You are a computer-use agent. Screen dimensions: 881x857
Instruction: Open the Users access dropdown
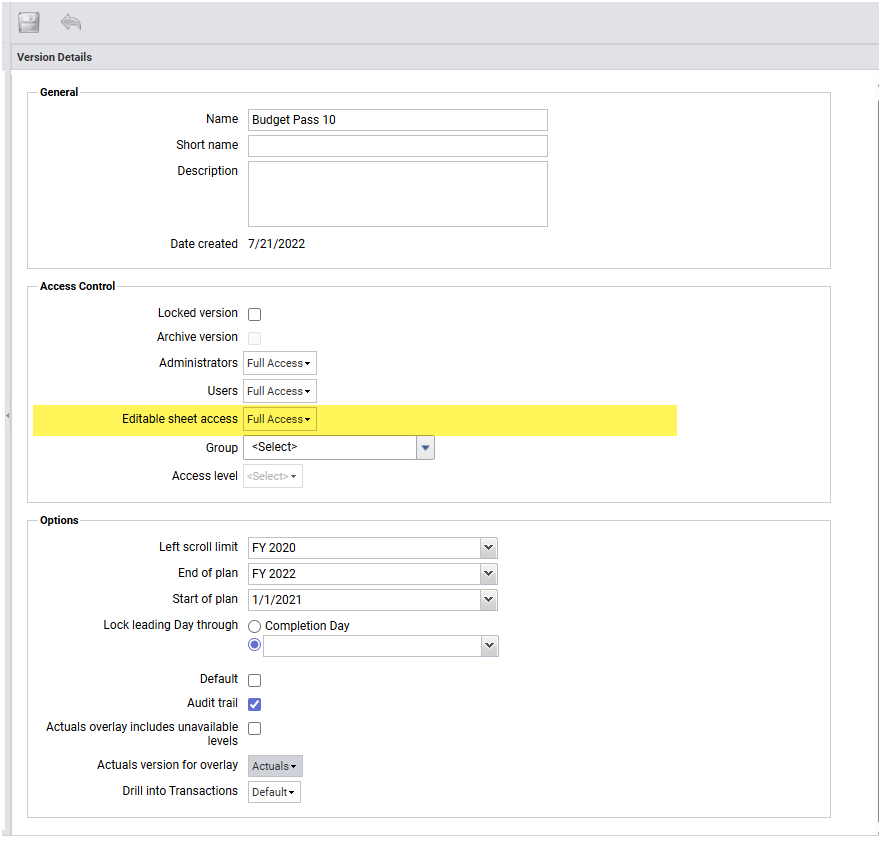point(279,391)
